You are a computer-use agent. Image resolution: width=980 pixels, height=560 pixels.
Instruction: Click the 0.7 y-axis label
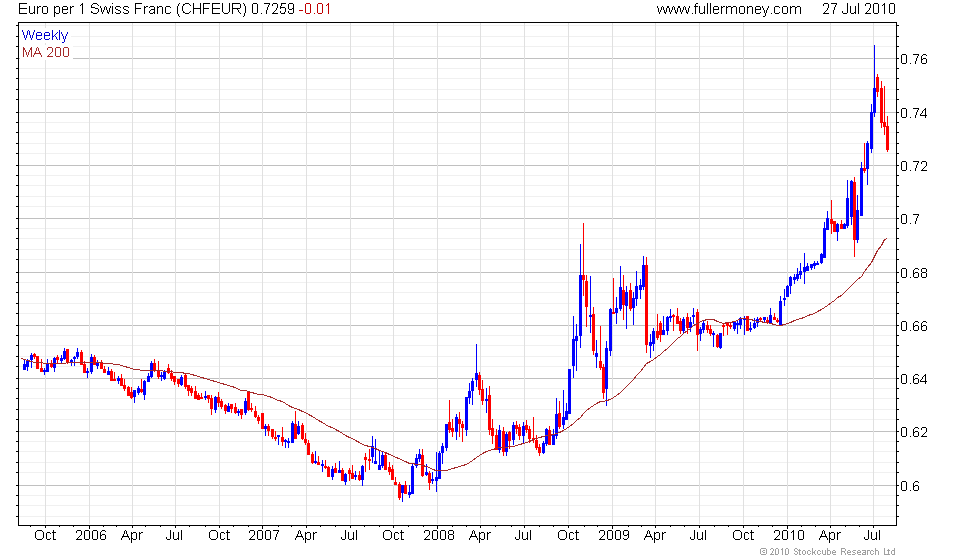click(x=910, y=219)
